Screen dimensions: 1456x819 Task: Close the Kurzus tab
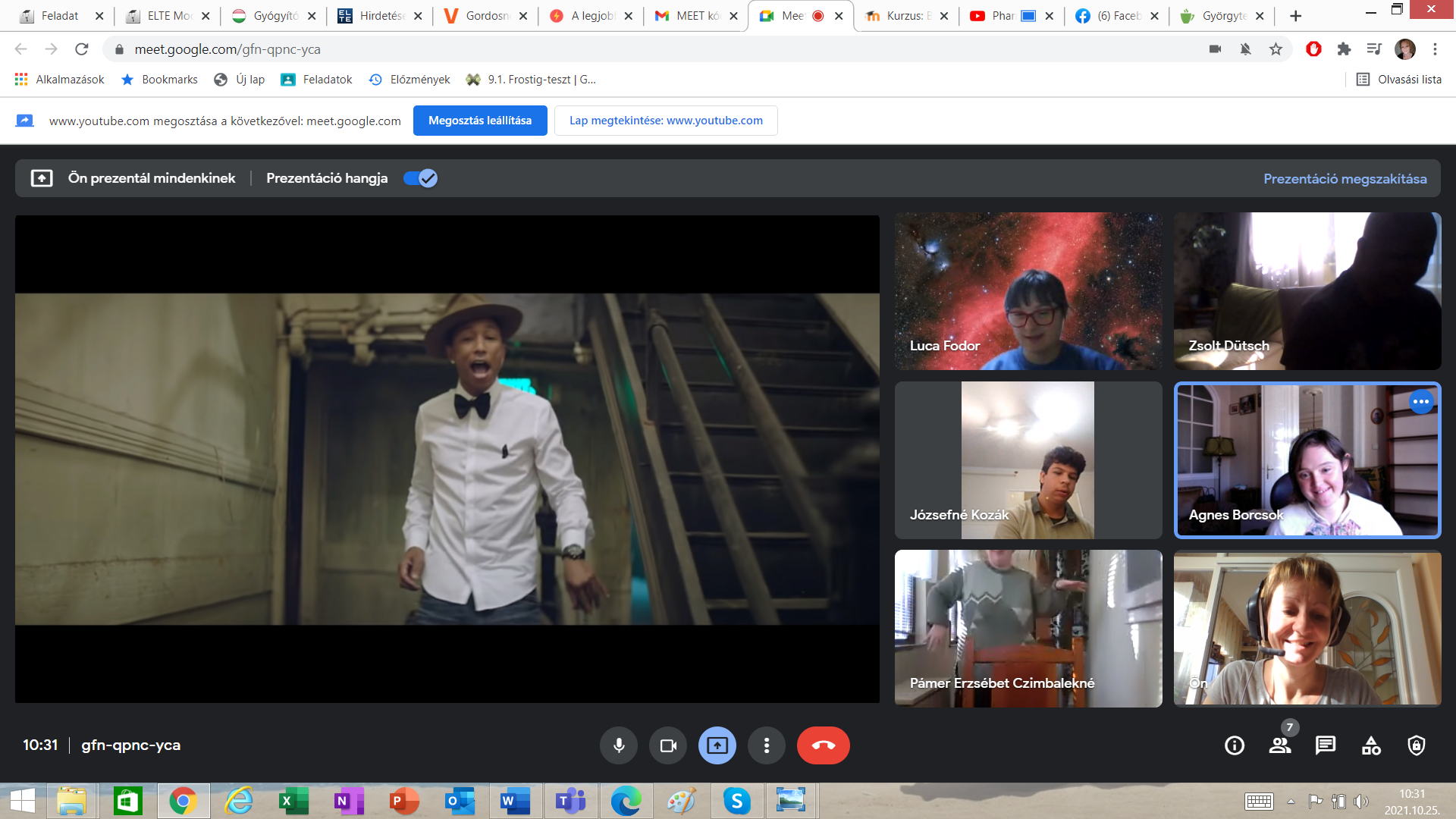tap(943, 16)
